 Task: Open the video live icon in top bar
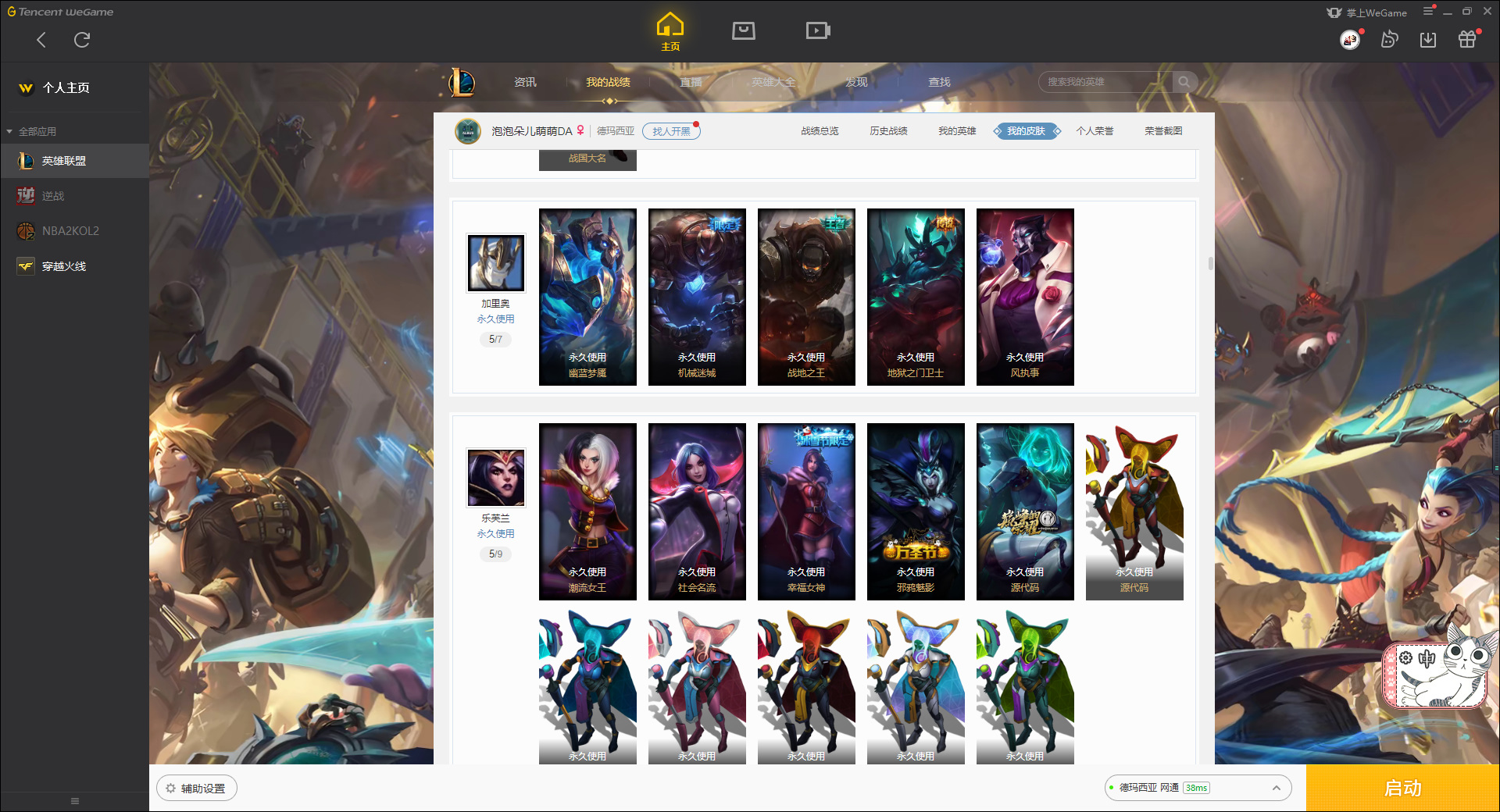(x=818, y=30)
